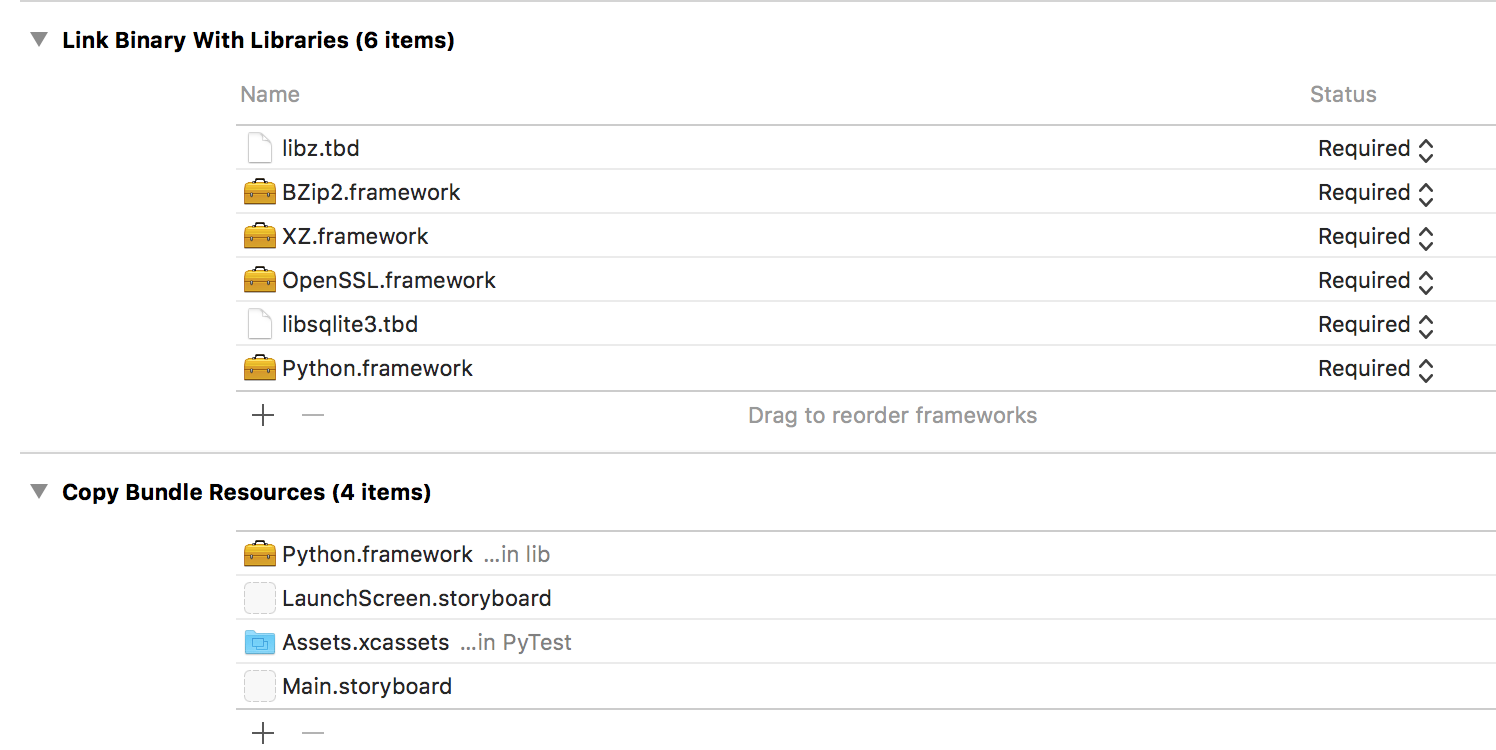Remove library using the minus button
Image resolution: width=1496 pixels, height=750 pixels.
click(313, 415)
